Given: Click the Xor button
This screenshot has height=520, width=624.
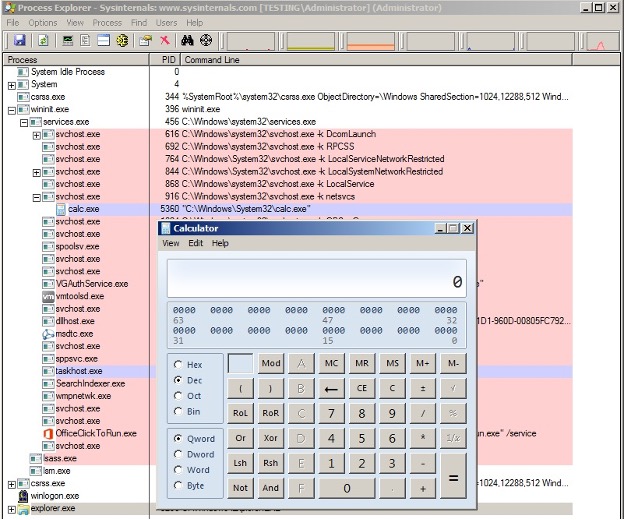Looking at the screenshot, I should (271, 438).
